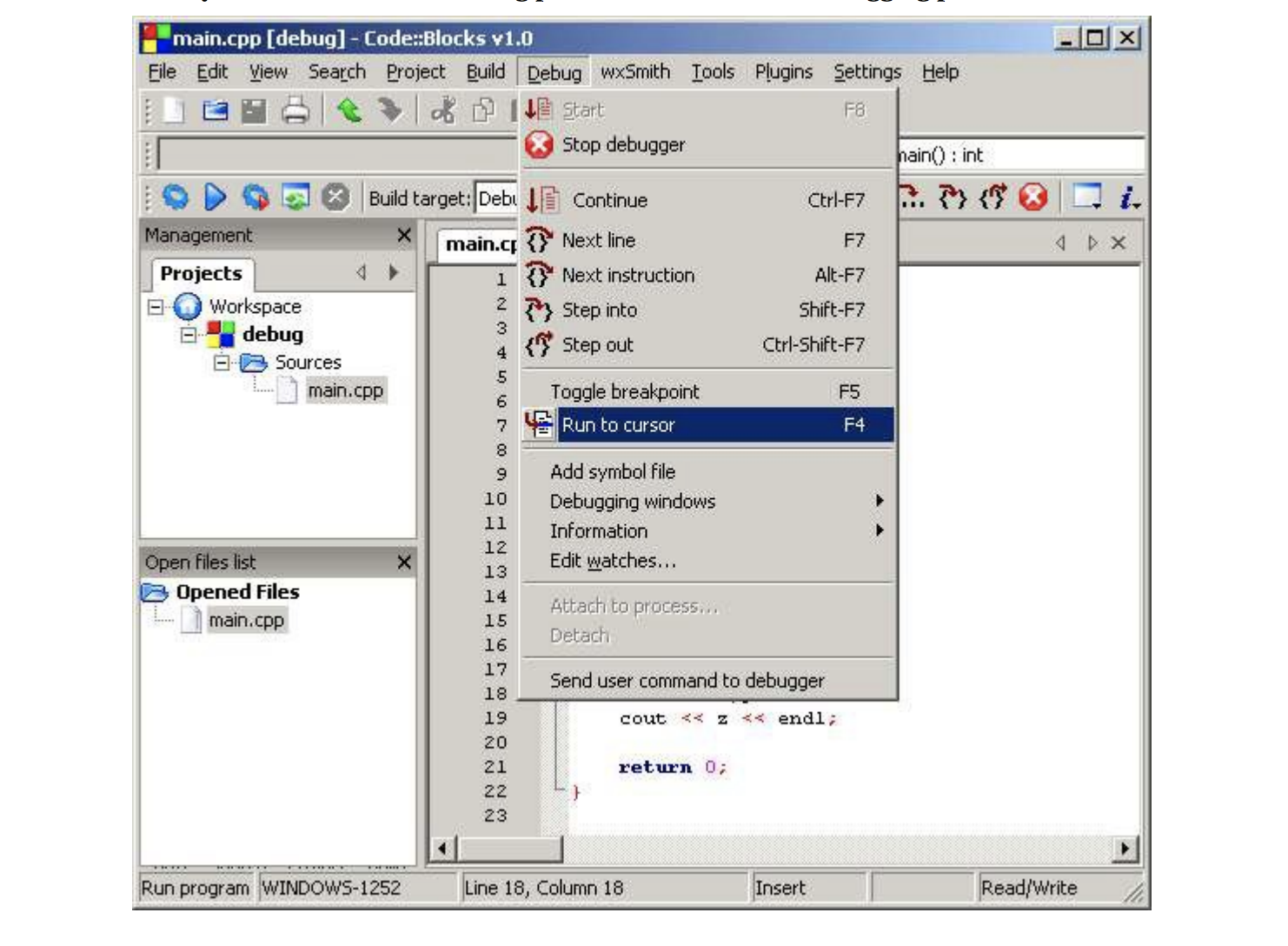Click the Print icon in main toolbar
Screen dimensions: 1288x946
tap(295, 110)
